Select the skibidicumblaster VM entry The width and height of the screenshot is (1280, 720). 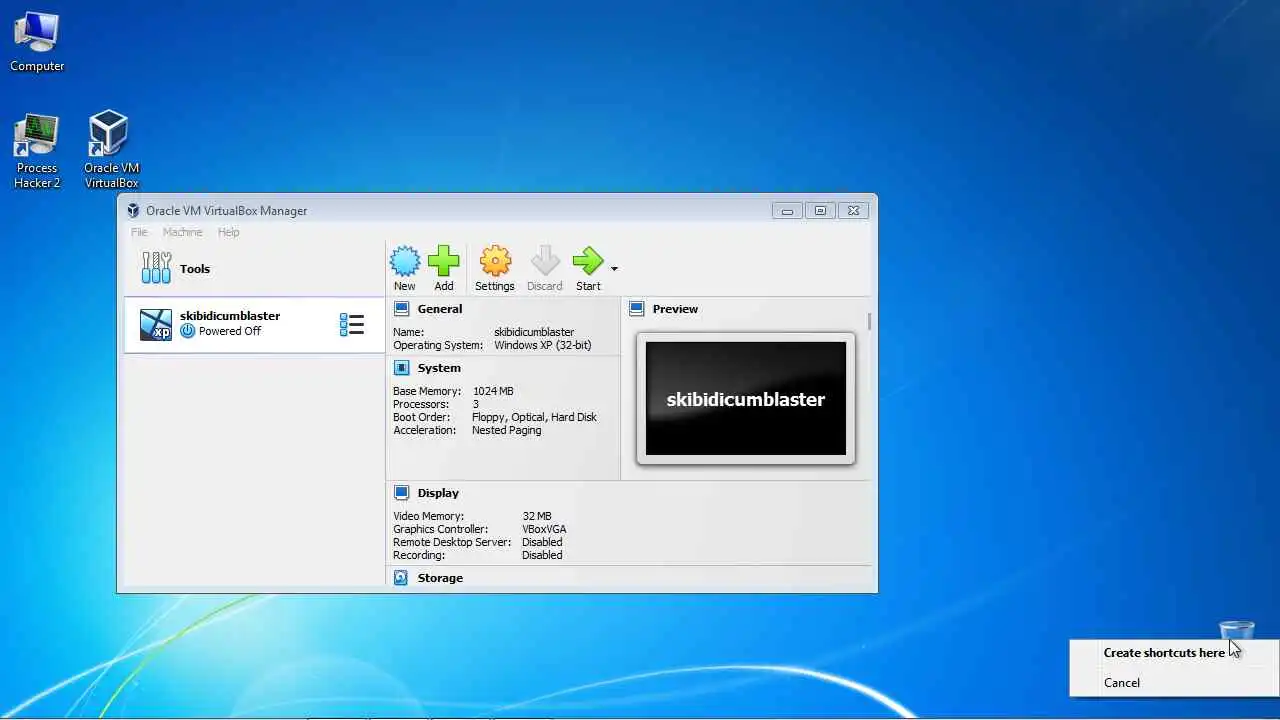[x=254, y=324]
